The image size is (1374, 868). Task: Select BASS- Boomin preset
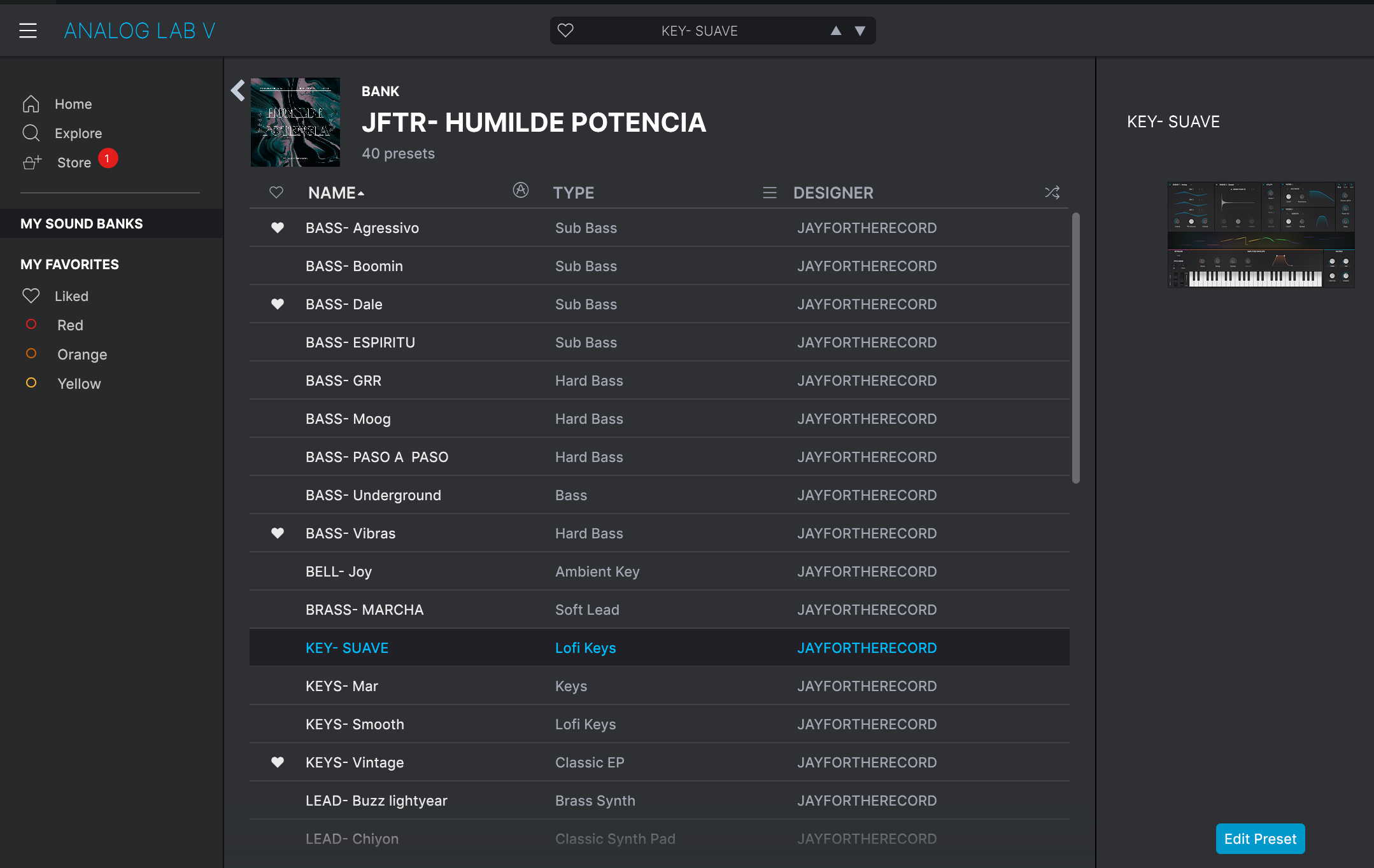[x=660, y=266]
